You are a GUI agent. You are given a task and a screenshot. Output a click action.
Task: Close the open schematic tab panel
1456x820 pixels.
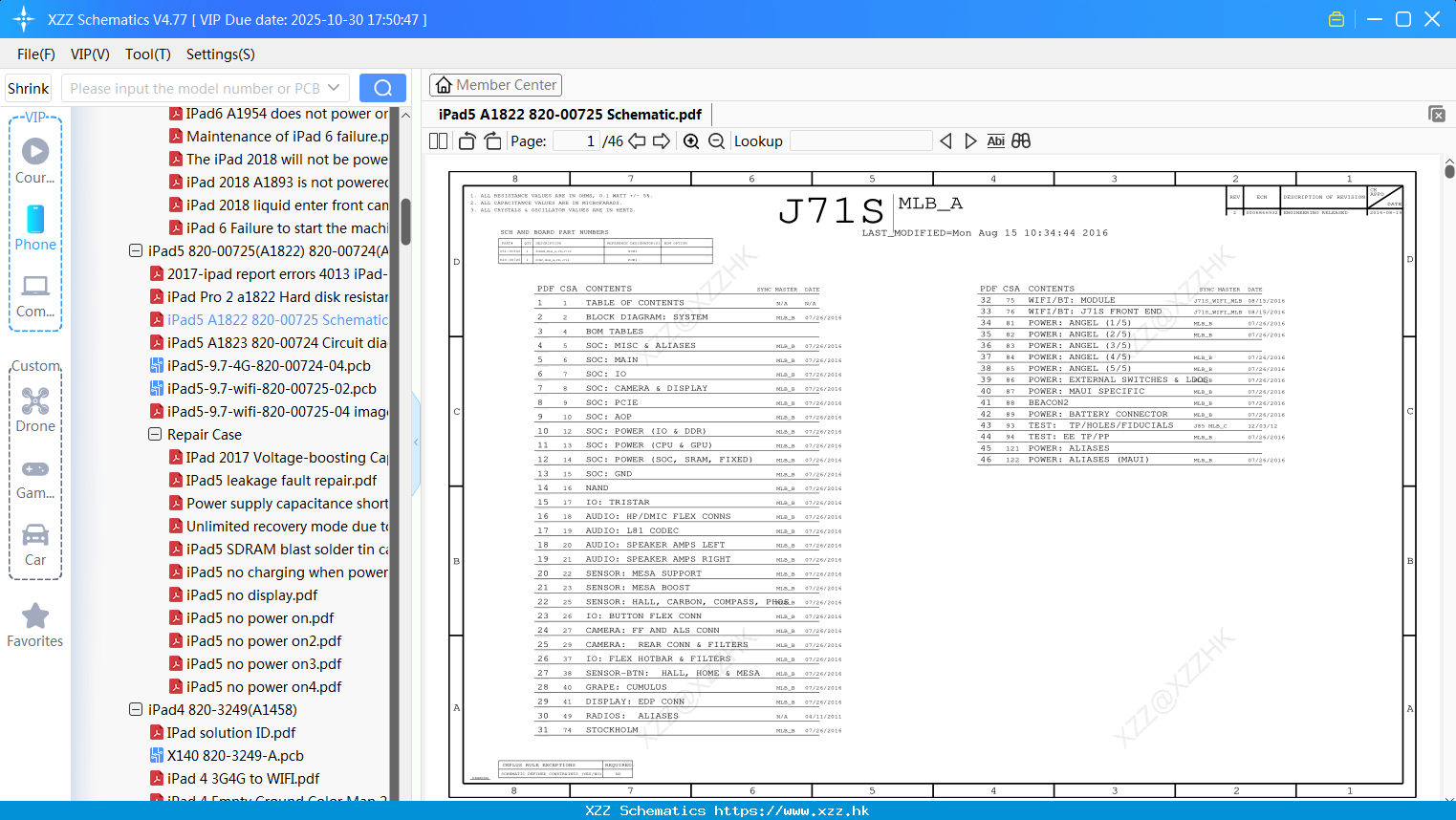[x=1436, y=114]
